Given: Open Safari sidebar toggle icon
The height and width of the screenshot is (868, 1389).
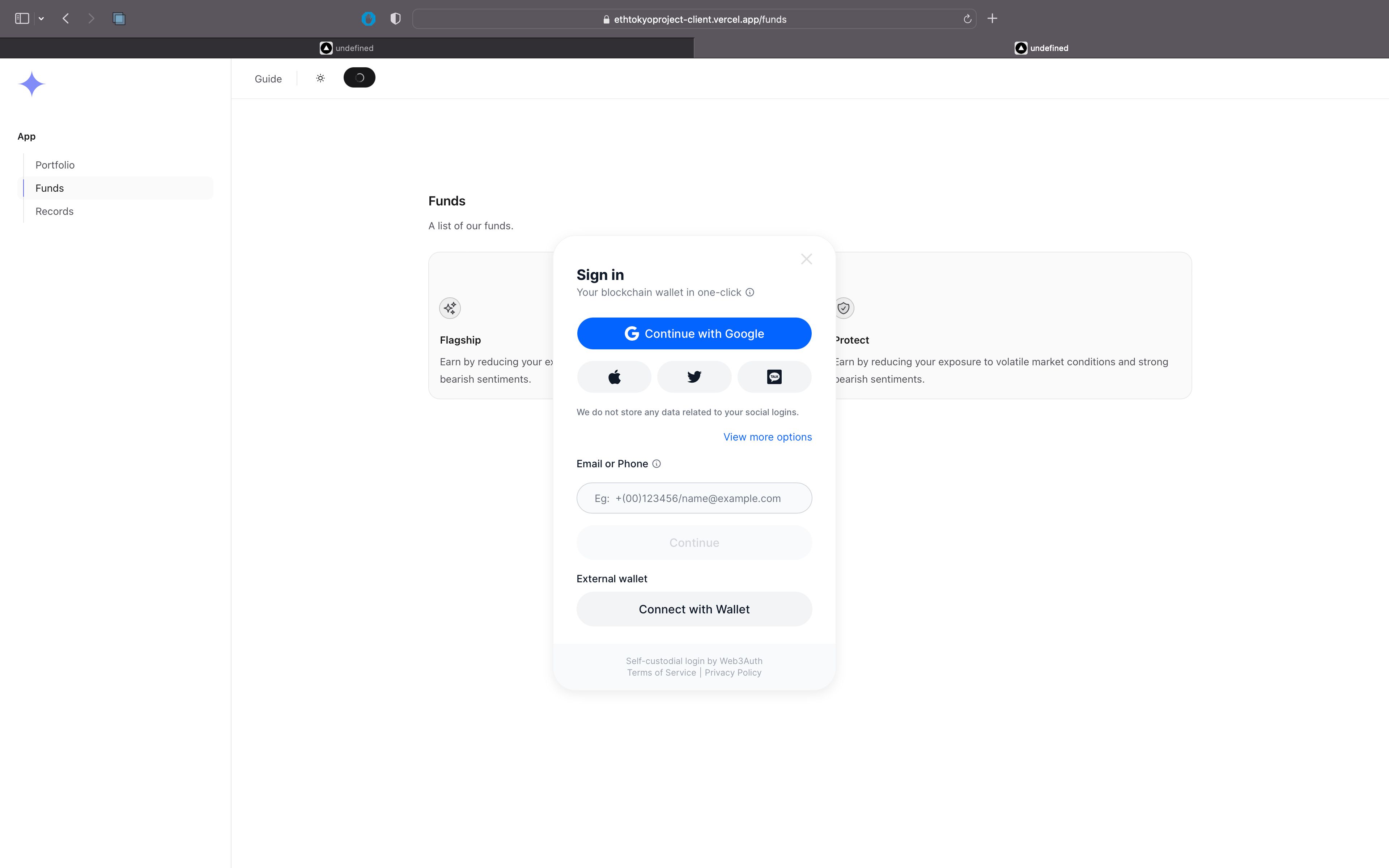Looking at the screenshot, I should pos(22,18).
